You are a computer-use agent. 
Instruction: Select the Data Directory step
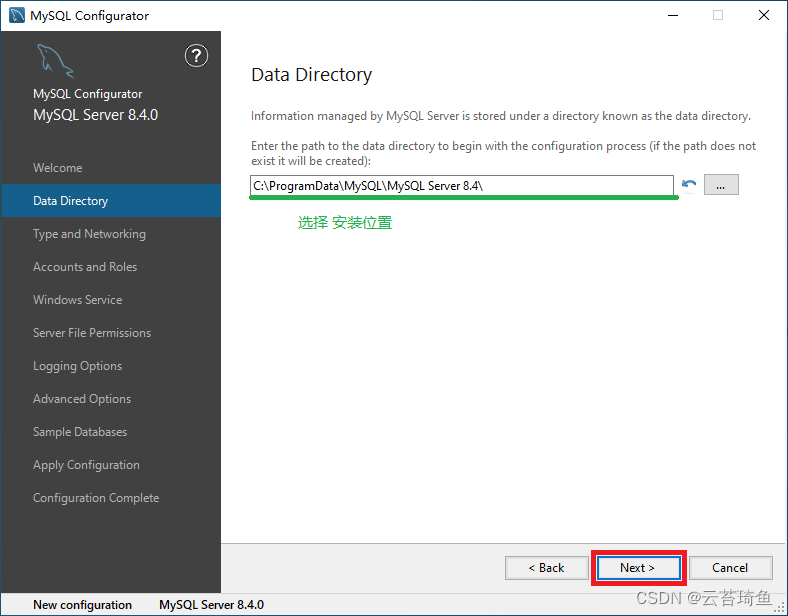111,200
